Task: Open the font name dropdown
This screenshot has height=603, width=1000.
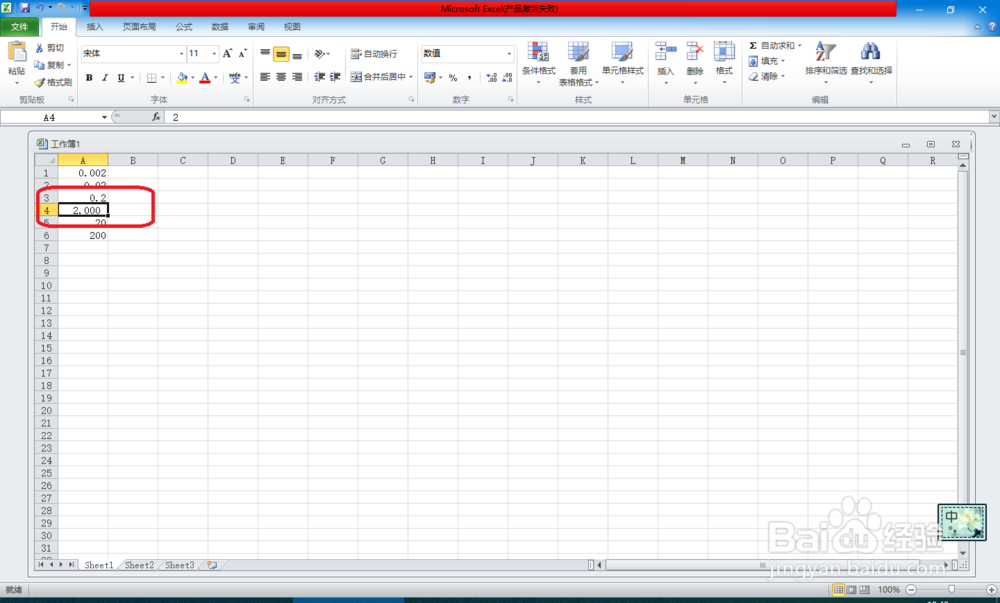Action: (181, 54)
